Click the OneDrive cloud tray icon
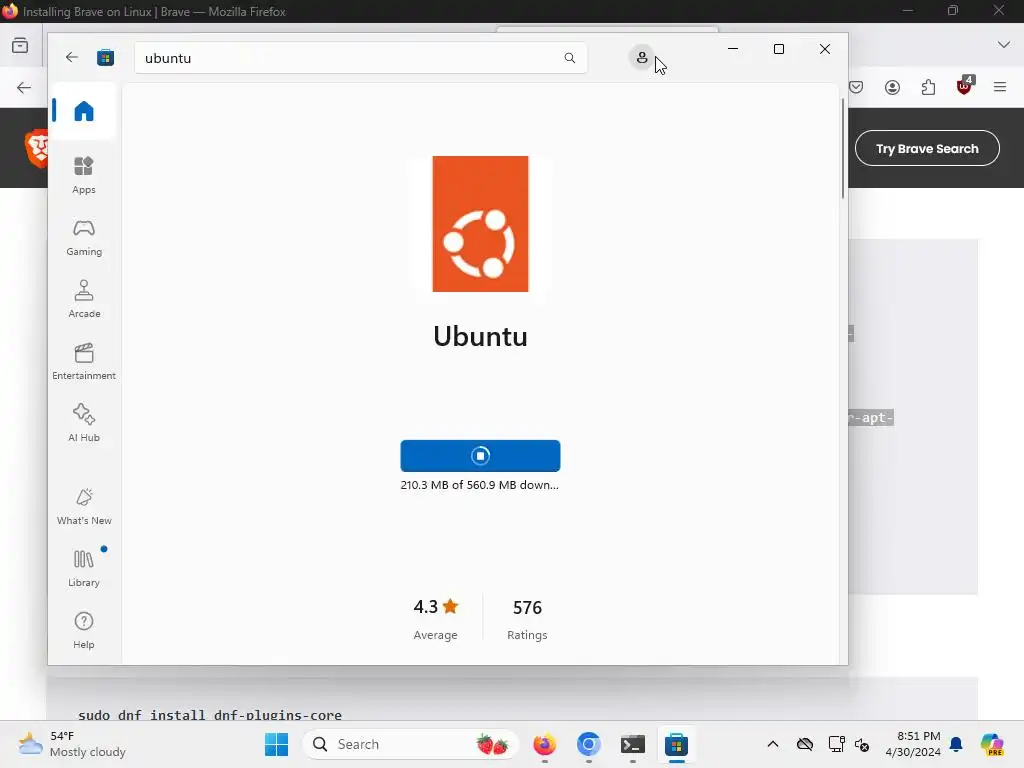Image resolution: width=1024 pixels, height=768 pixels. click(805, 744)
